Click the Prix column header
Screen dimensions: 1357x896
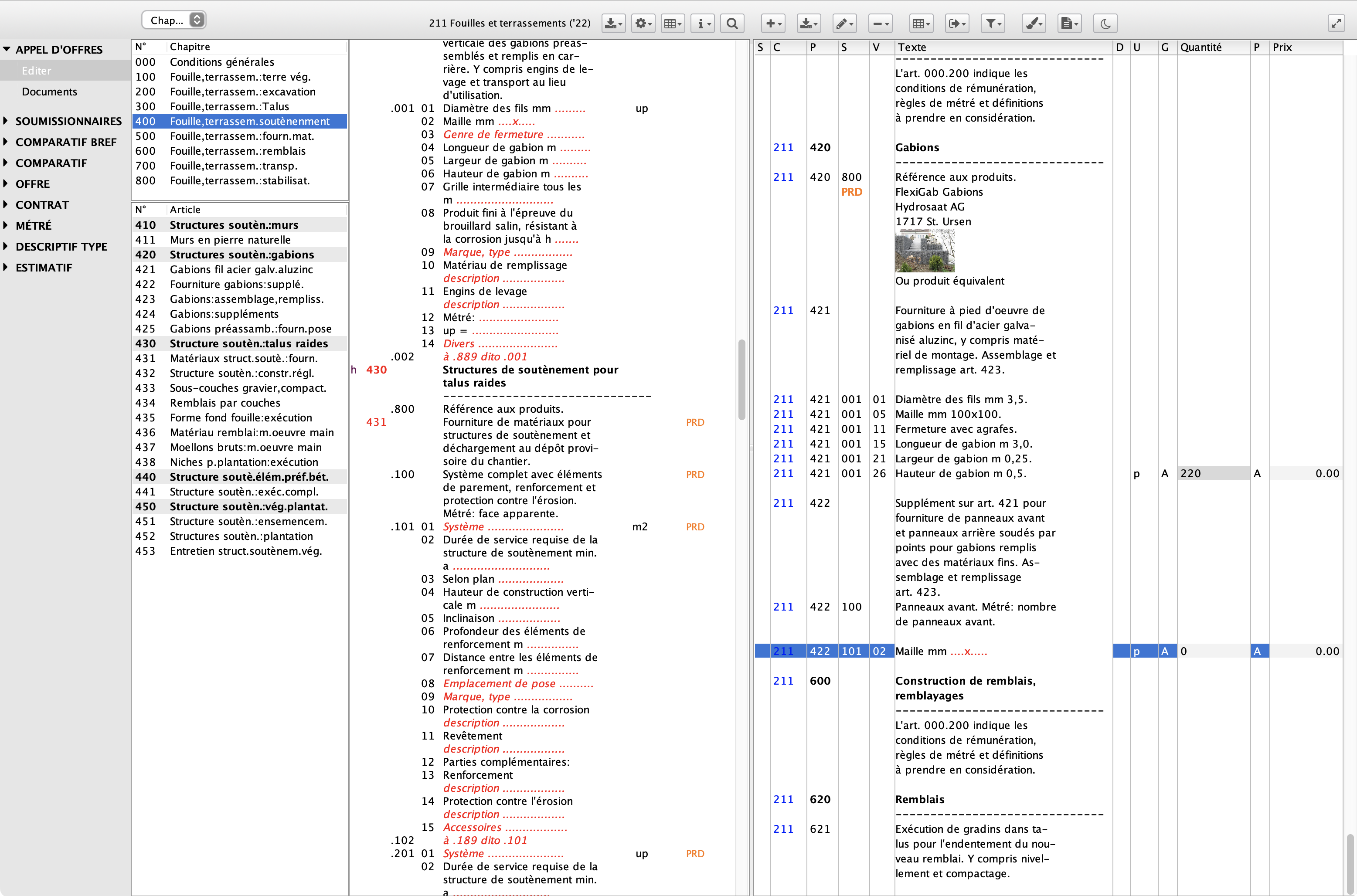(x=1306, y=48)
